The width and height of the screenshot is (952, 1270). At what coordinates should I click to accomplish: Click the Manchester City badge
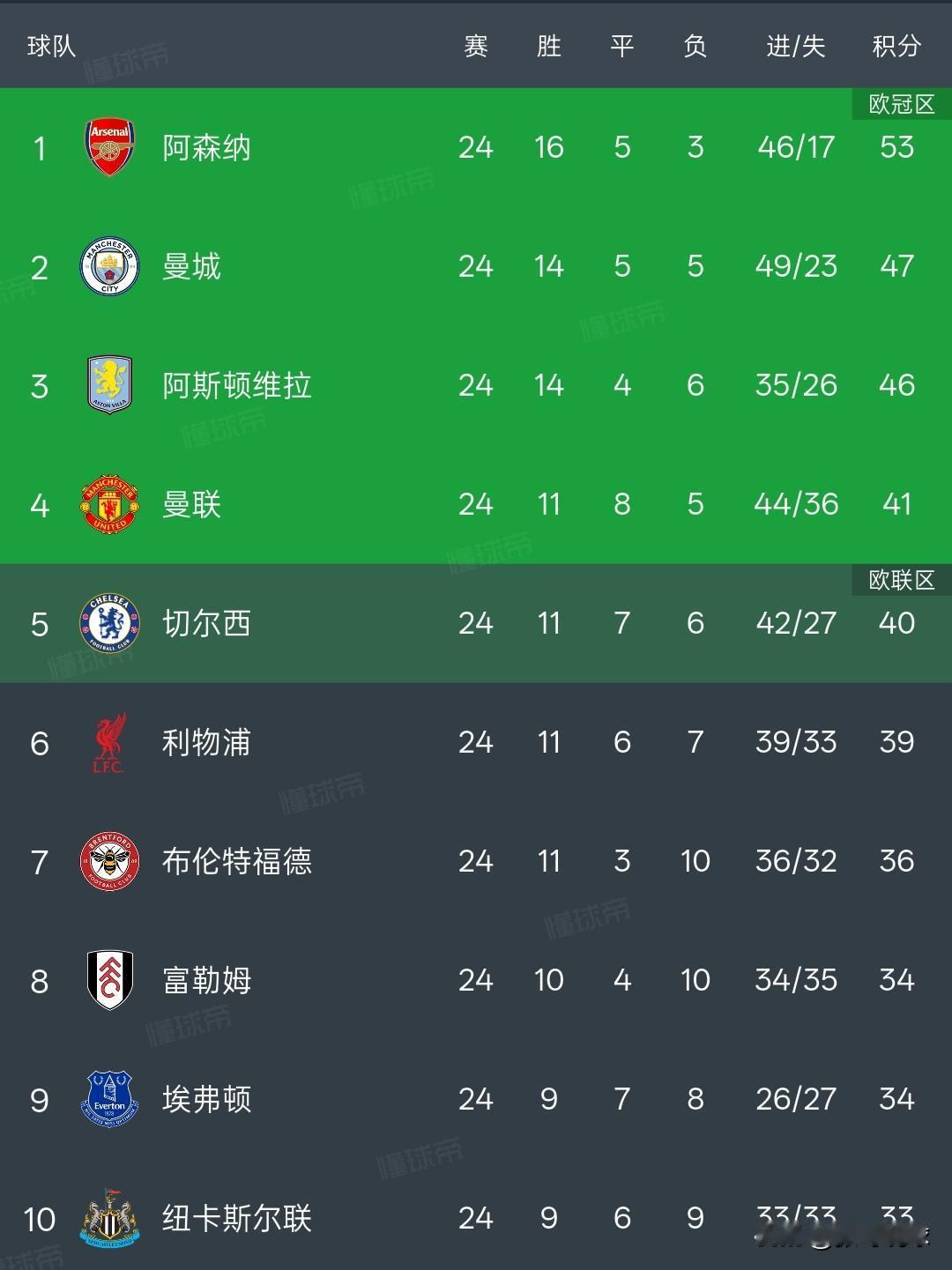tap(108, 266)
